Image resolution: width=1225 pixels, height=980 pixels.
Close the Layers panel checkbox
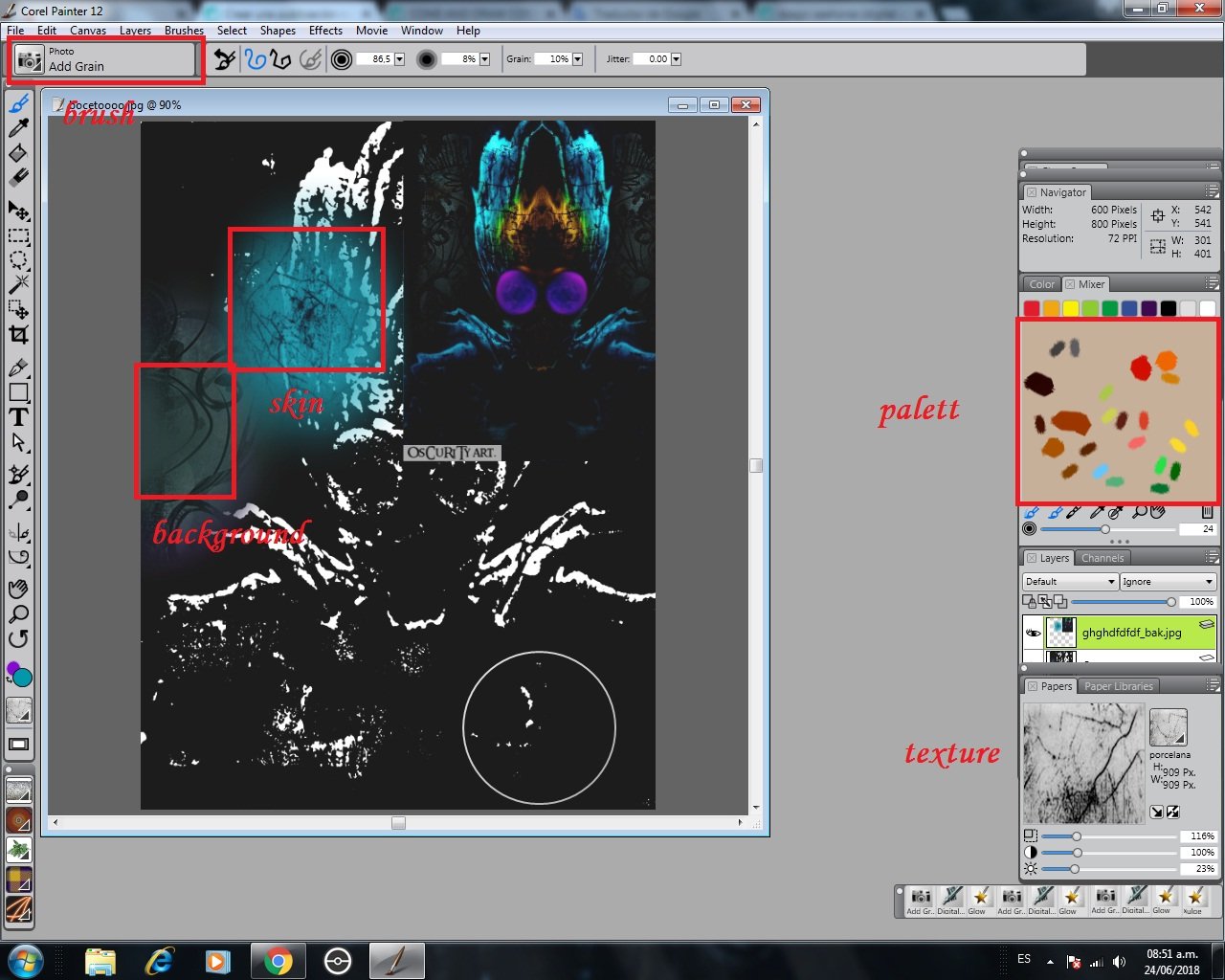(1032, 558)
